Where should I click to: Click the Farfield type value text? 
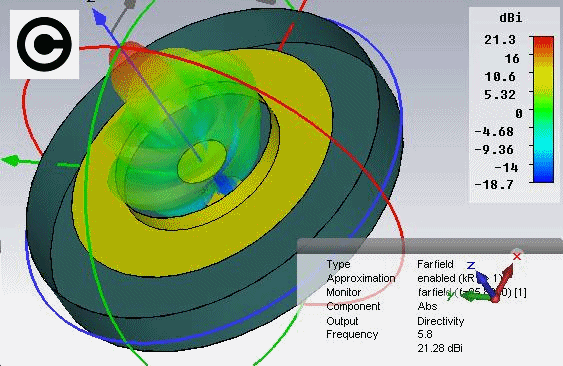tap(435, 264)
